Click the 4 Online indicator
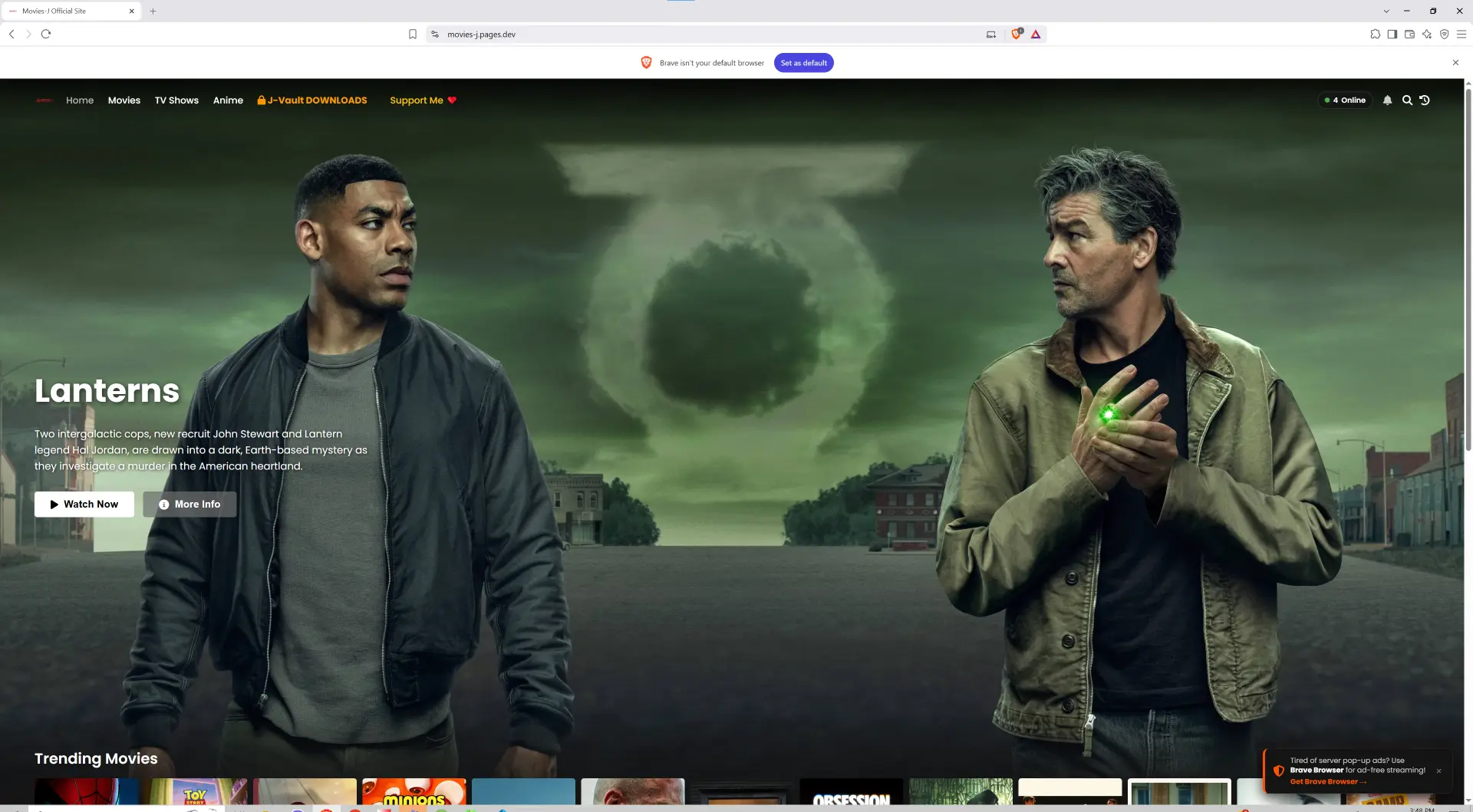This screenshot has width=1473, height=812. coord(1345,100)
